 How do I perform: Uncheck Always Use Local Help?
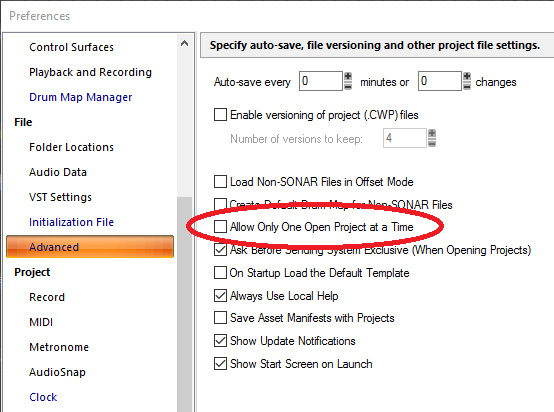pyautogui.click(x=220, y=295)
